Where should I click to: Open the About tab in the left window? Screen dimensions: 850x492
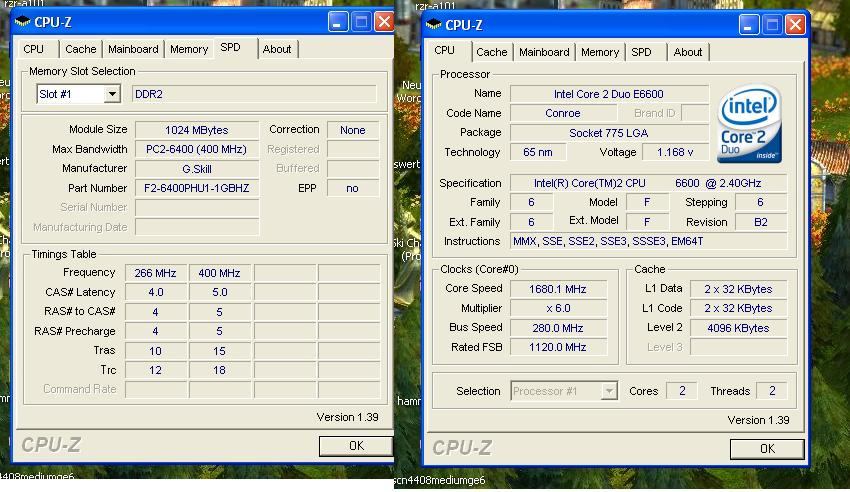tap(277, 49)
